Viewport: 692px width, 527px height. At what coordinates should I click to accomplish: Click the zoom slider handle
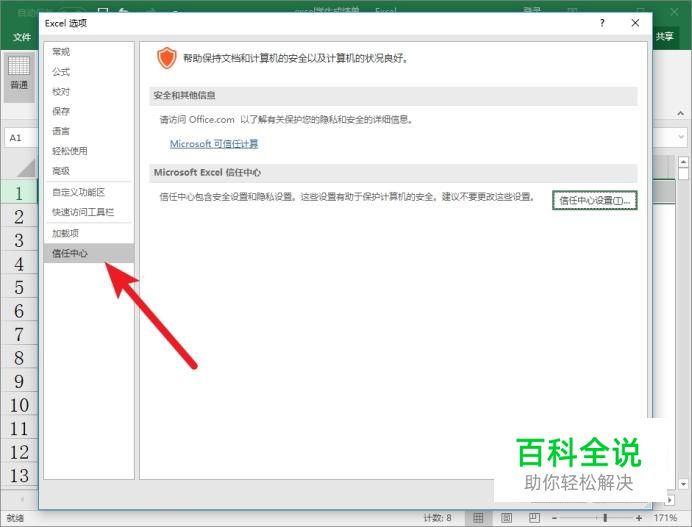pos(605,518)
